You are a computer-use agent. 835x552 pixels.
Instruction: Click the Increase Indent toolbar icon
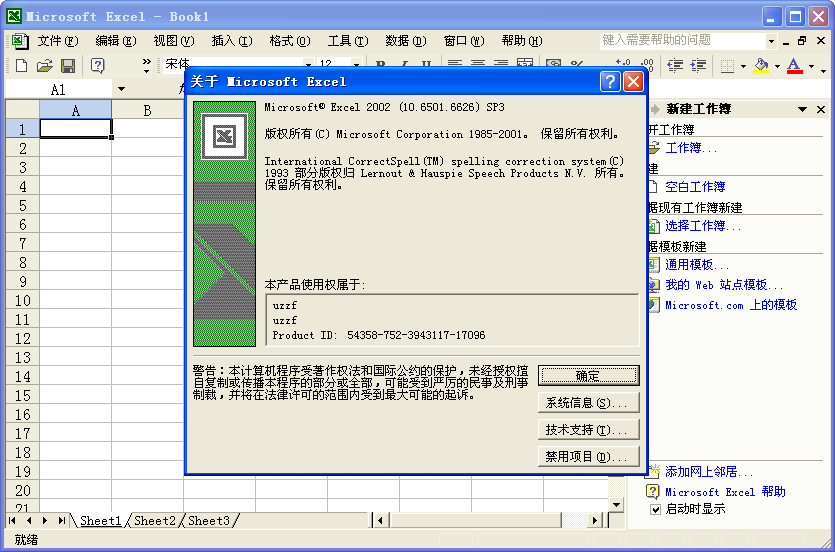698,65
